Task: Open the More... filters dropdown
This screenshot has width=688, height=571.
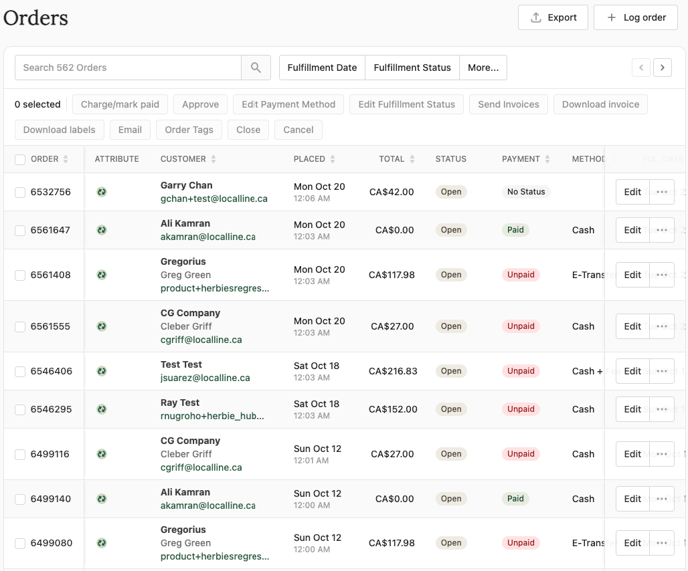Action: [x=483, y=68]
